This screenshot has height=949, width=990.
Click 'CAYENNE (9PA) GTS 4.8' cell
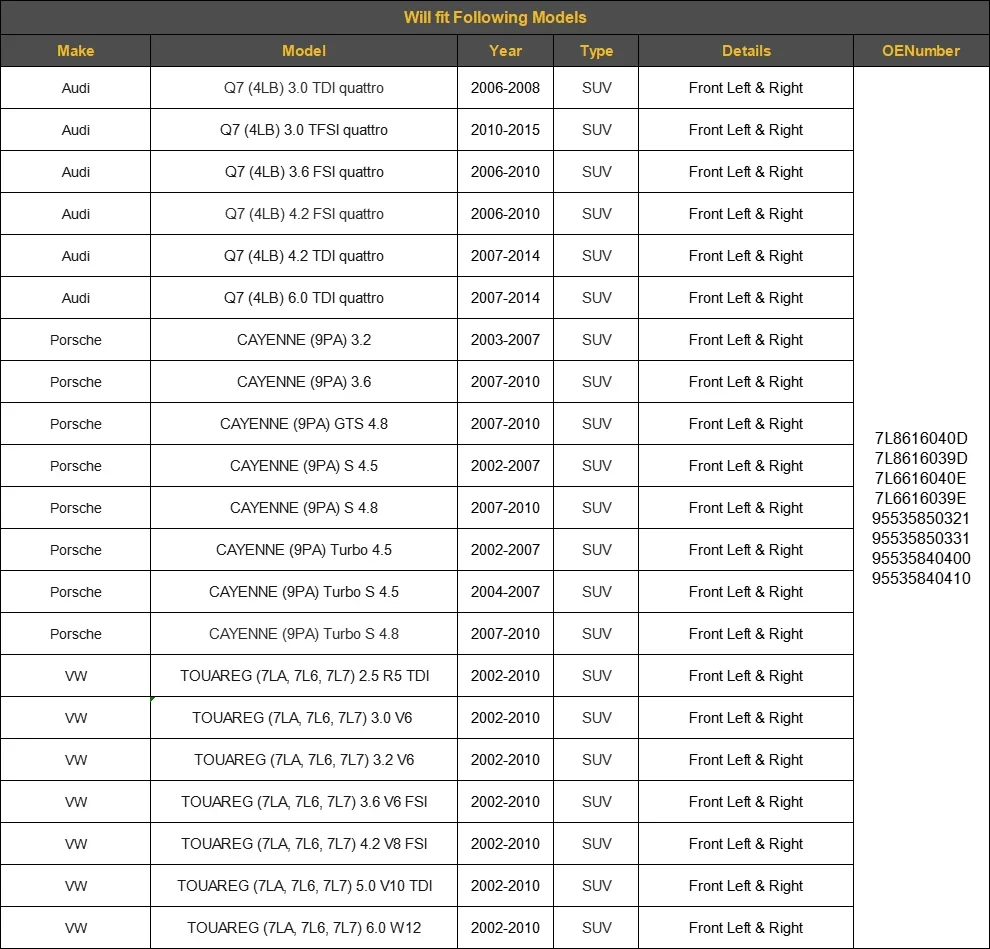tap(304, 424)
